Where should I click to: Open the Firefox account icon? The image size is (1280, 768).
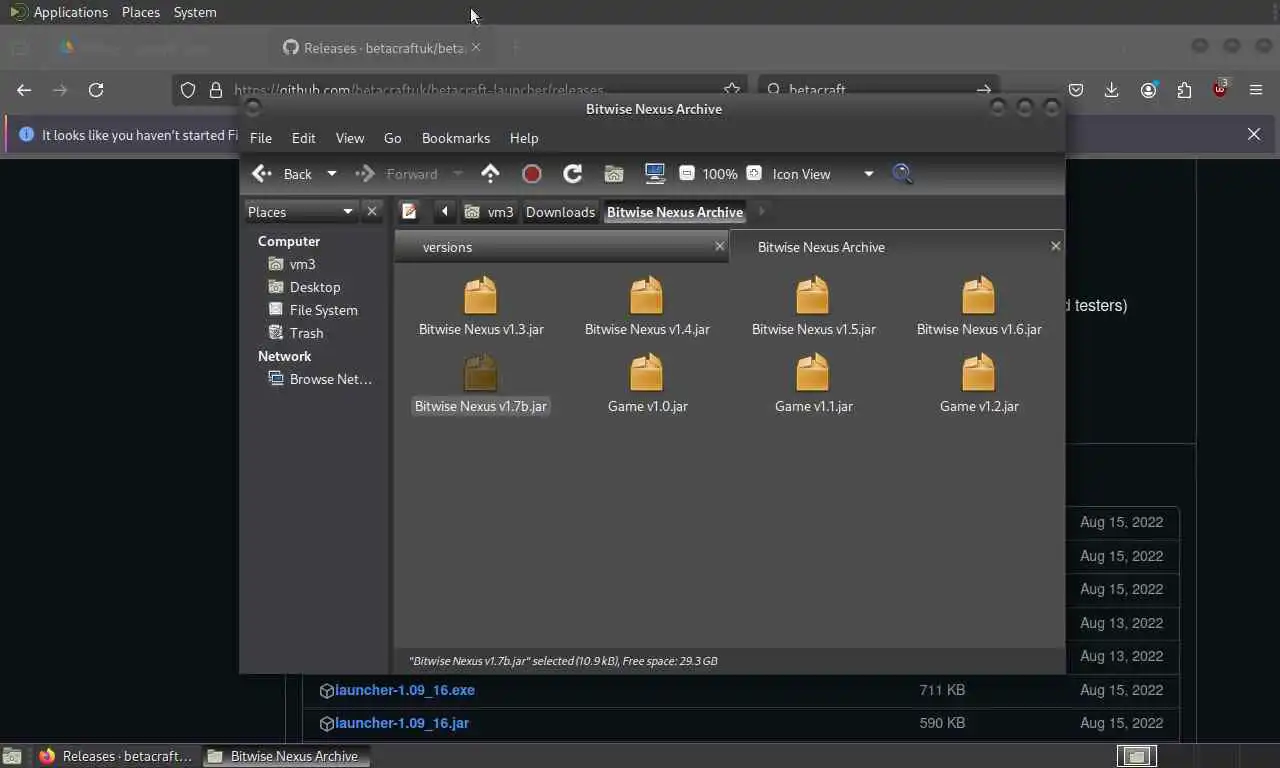tap(1148, 90)
